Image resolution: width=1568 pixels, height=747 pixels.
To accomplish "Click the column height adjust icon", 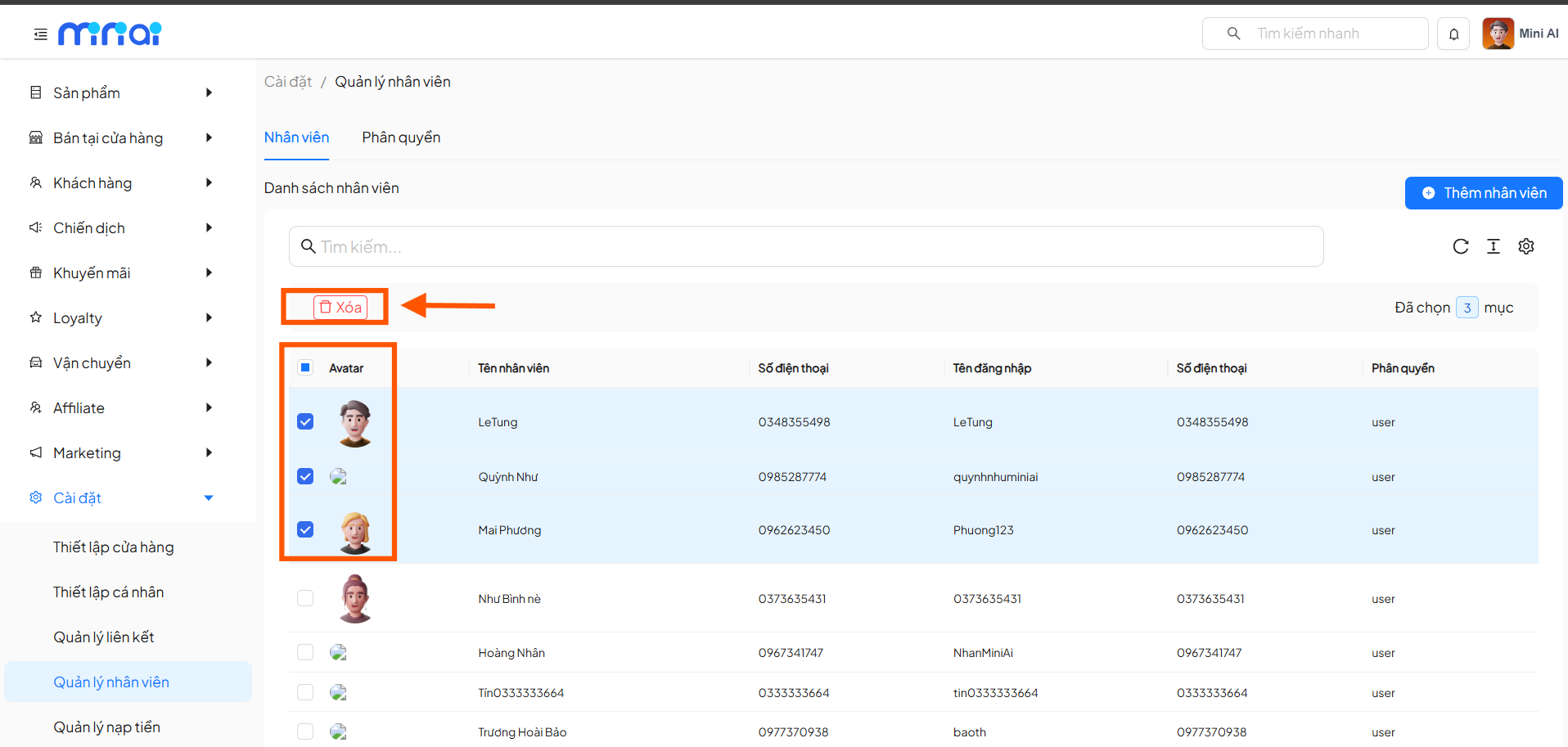I will (x=1493, y=246).
